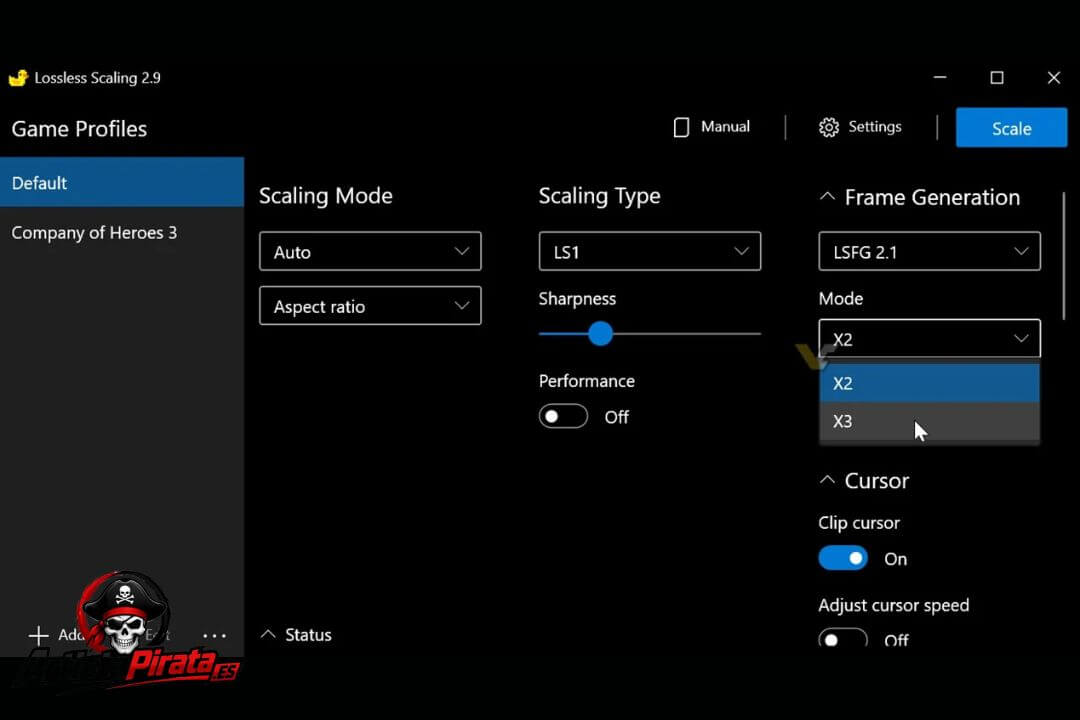Screen dimensions: 1080x720
Task: Choose X2 in the Mode list
Action: click(x=929, y=383)
